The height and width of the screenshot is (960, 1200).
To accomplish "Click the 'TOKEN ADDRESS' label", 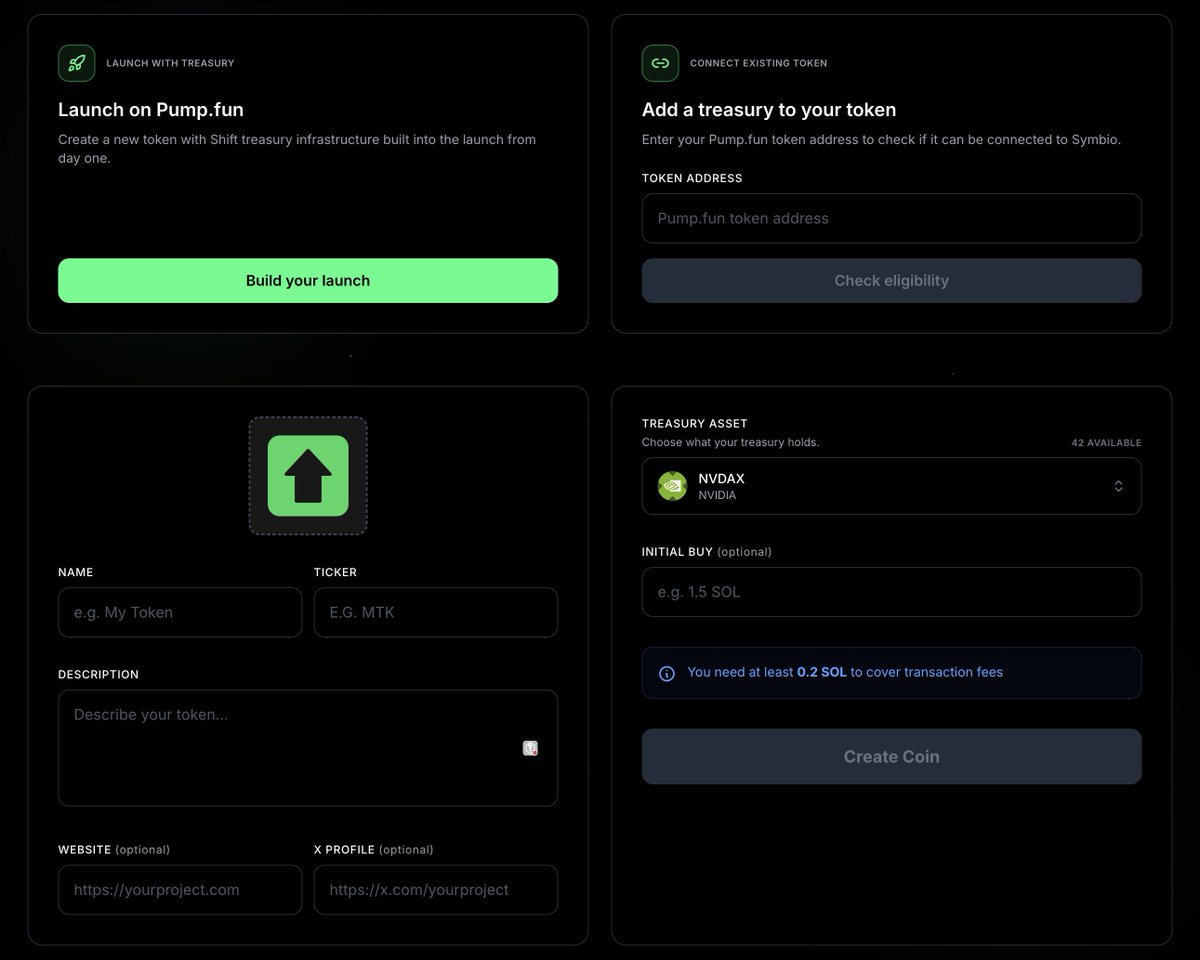I will [692, 178].
